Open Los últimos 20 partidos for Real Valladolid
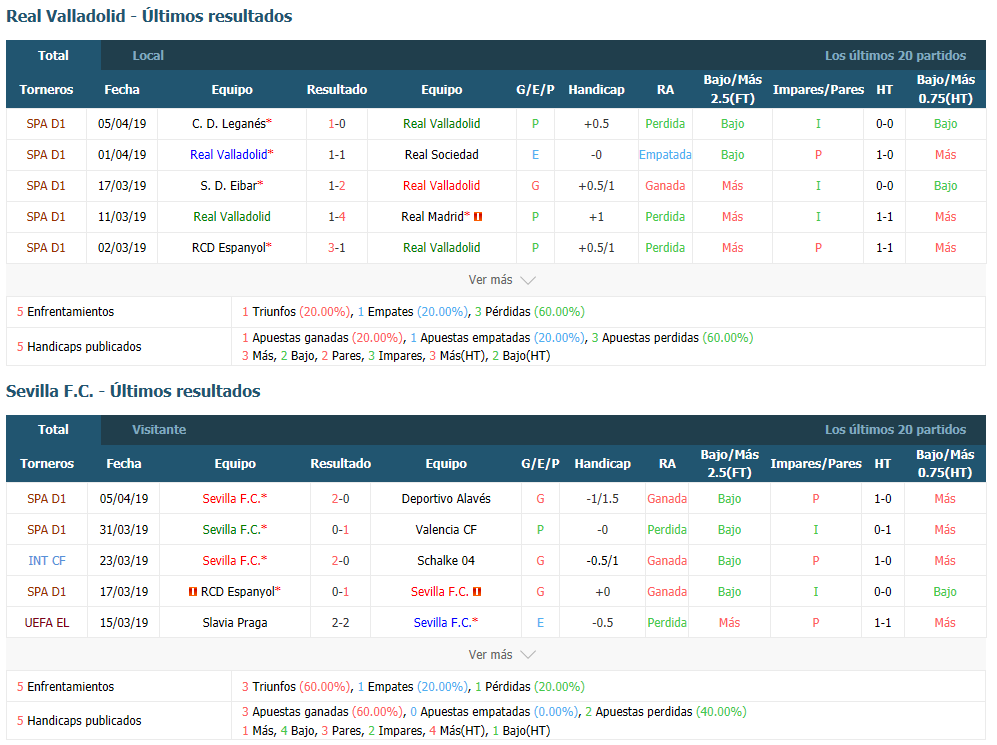This screenshot has width=997, height=745. pyautogui.click(x=895, y=55)
